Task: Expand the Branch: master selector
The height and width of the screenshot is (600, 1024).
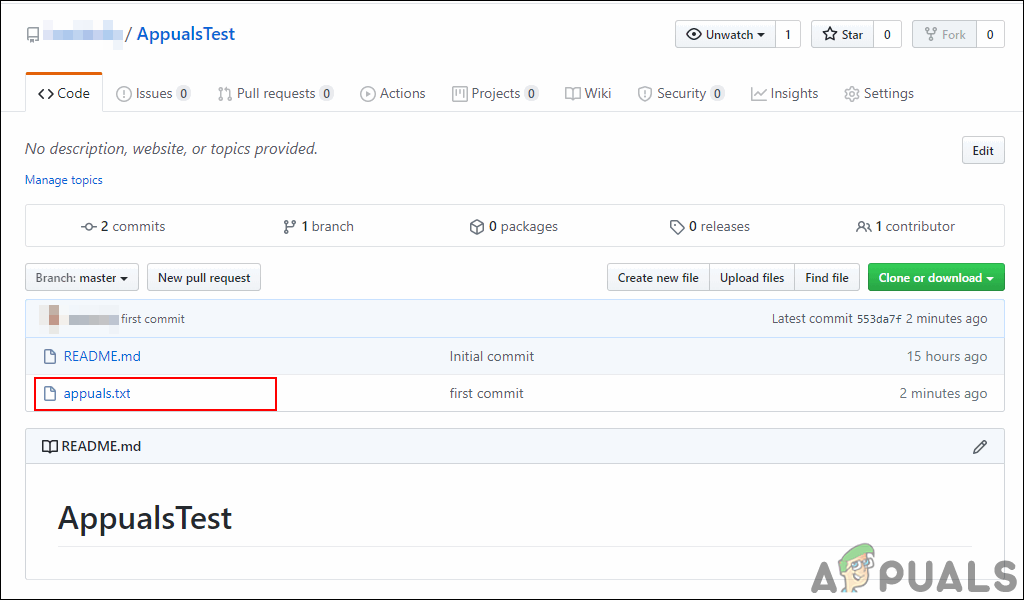Action: coord(82,278)
